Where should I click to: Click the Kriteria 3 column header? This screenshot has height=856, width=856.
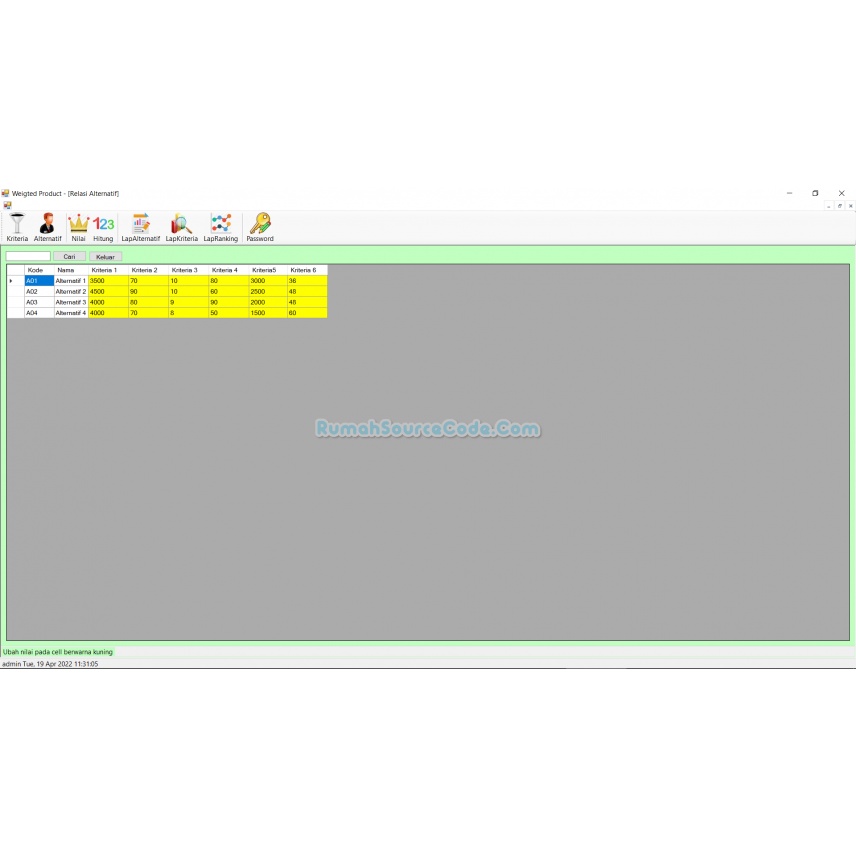tap(188, 270)
